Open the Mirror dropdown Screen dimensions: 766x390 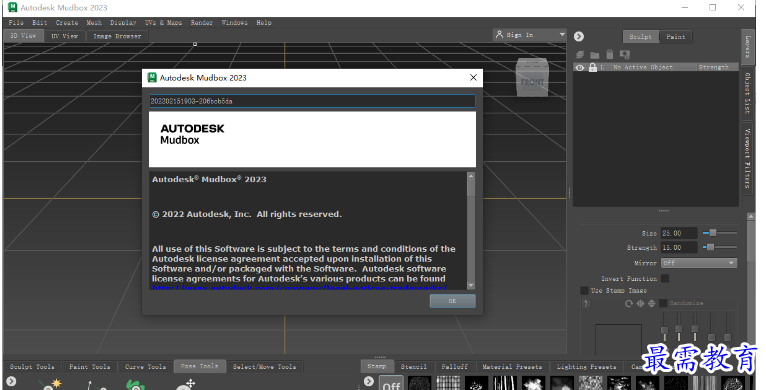click(699, 263)
